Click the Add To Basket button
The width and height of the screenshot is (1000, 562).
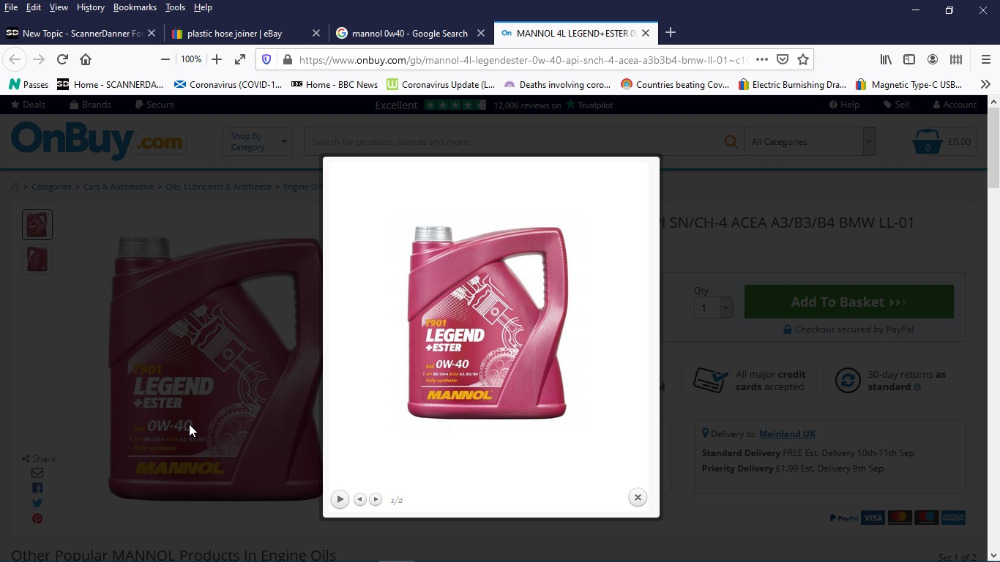click(849, 302)
